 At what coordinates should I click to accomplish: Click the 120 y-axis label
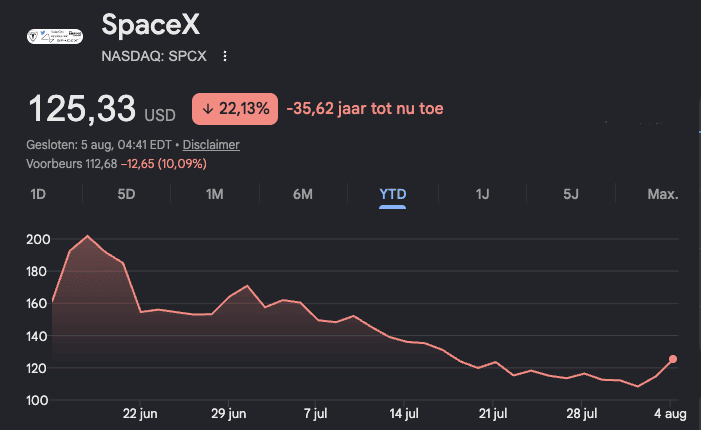37,368
